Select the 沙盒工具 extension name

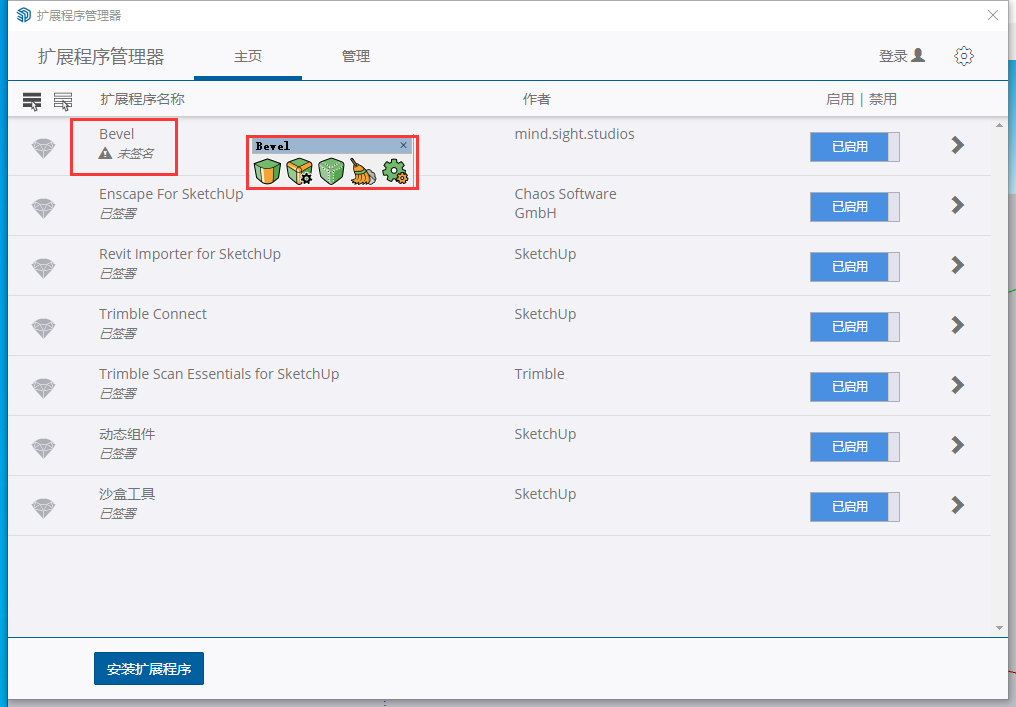(127, 494)
